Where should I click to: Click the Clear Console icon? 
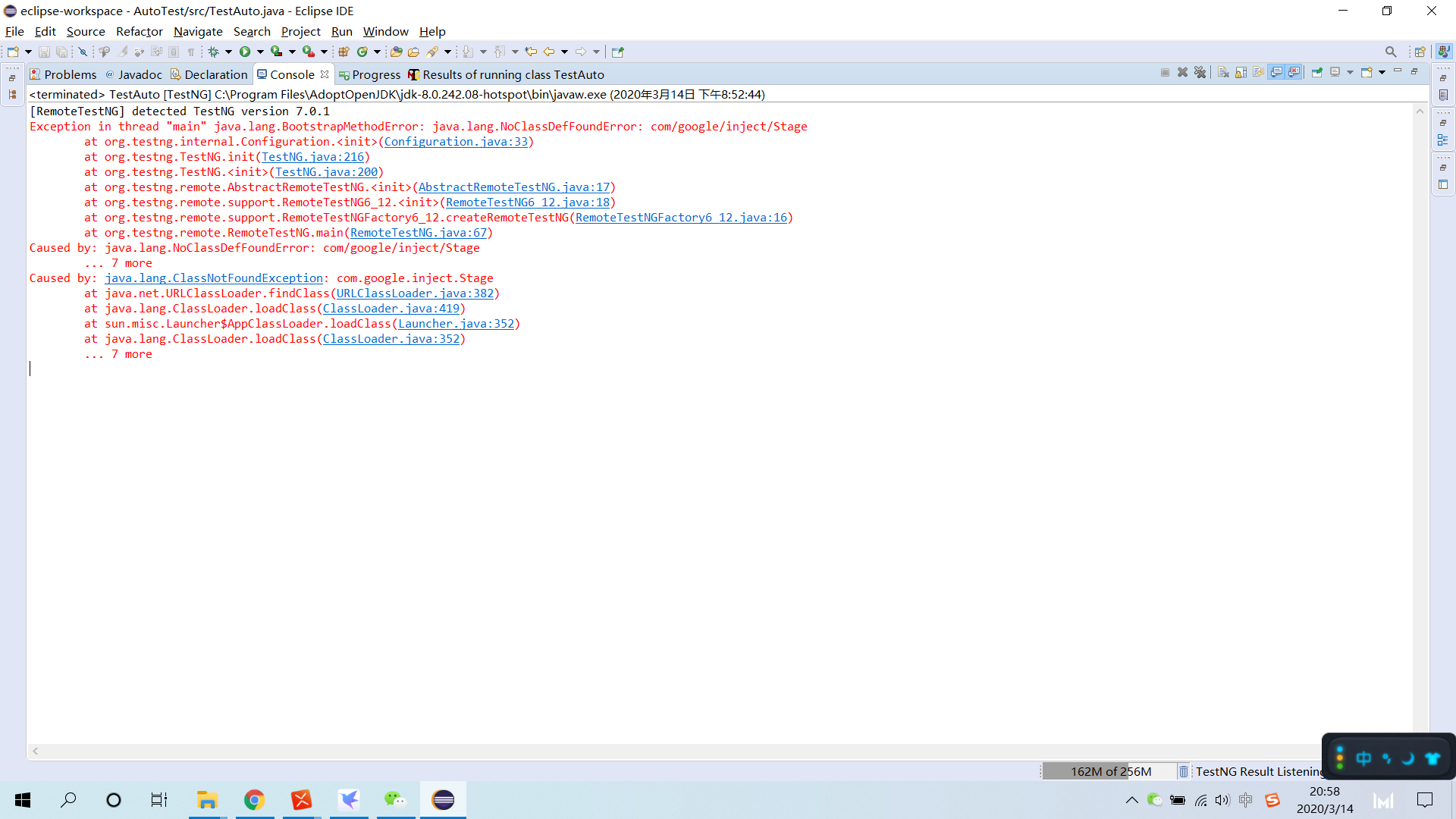tap(1223, 72)
